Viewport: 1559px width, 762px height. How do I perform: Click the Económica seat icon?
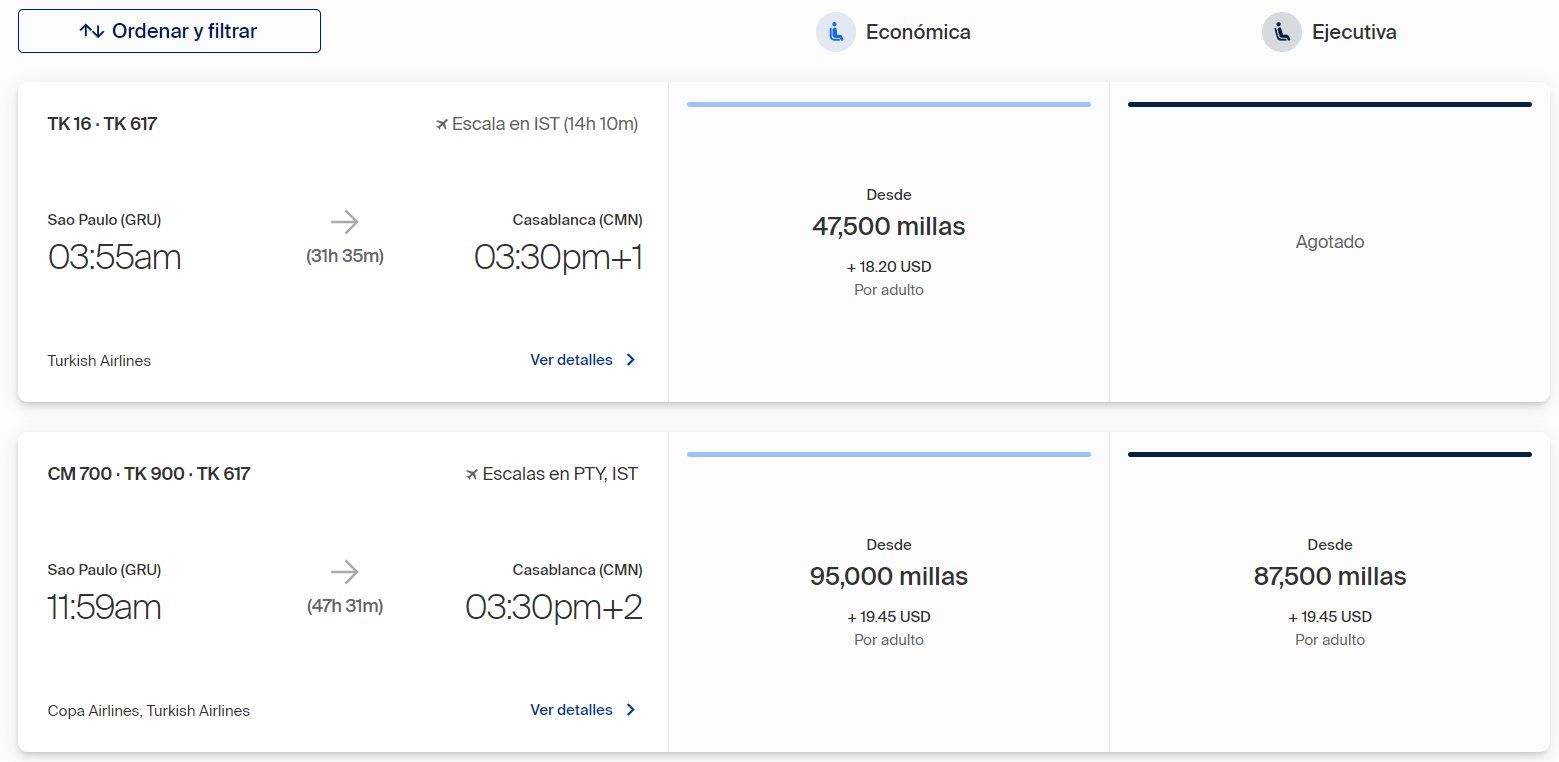point(835,32)
